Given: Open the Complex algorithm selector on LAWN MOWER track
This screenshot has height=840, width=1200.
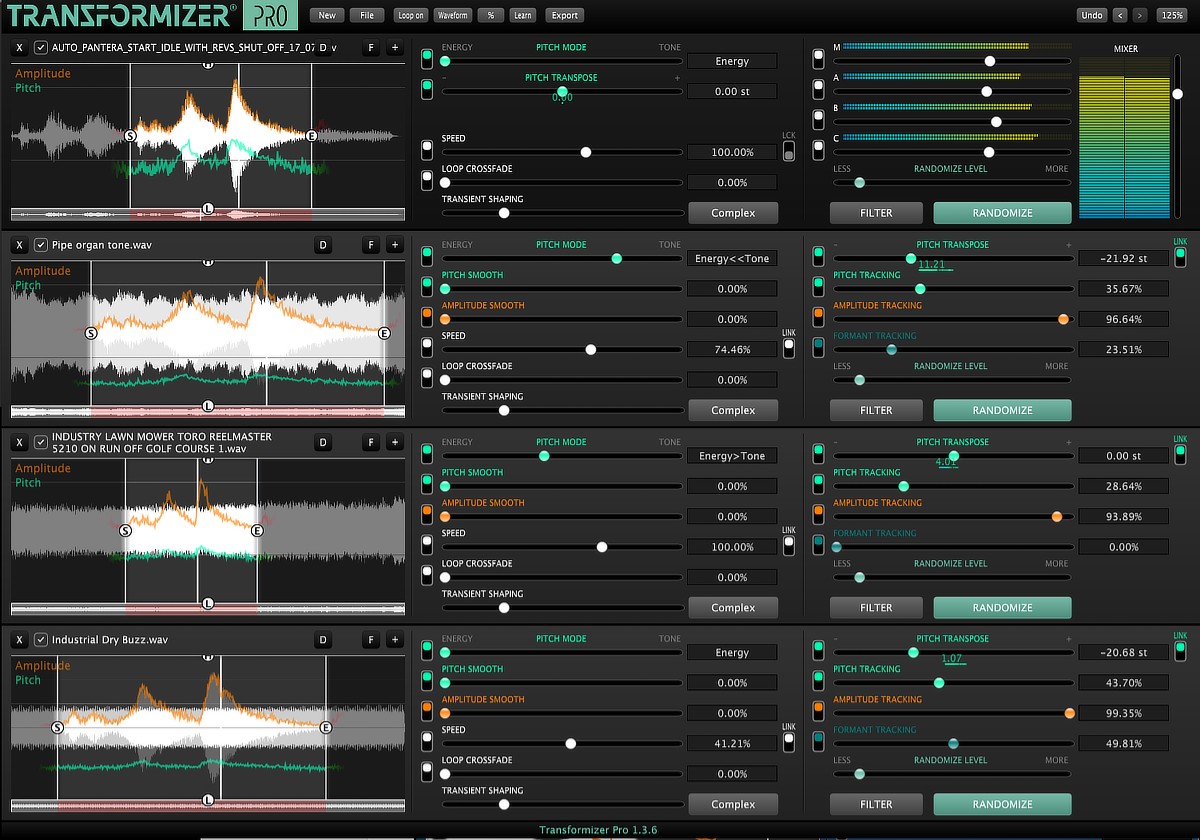Looking at the screenshot, I should point(733,607).
